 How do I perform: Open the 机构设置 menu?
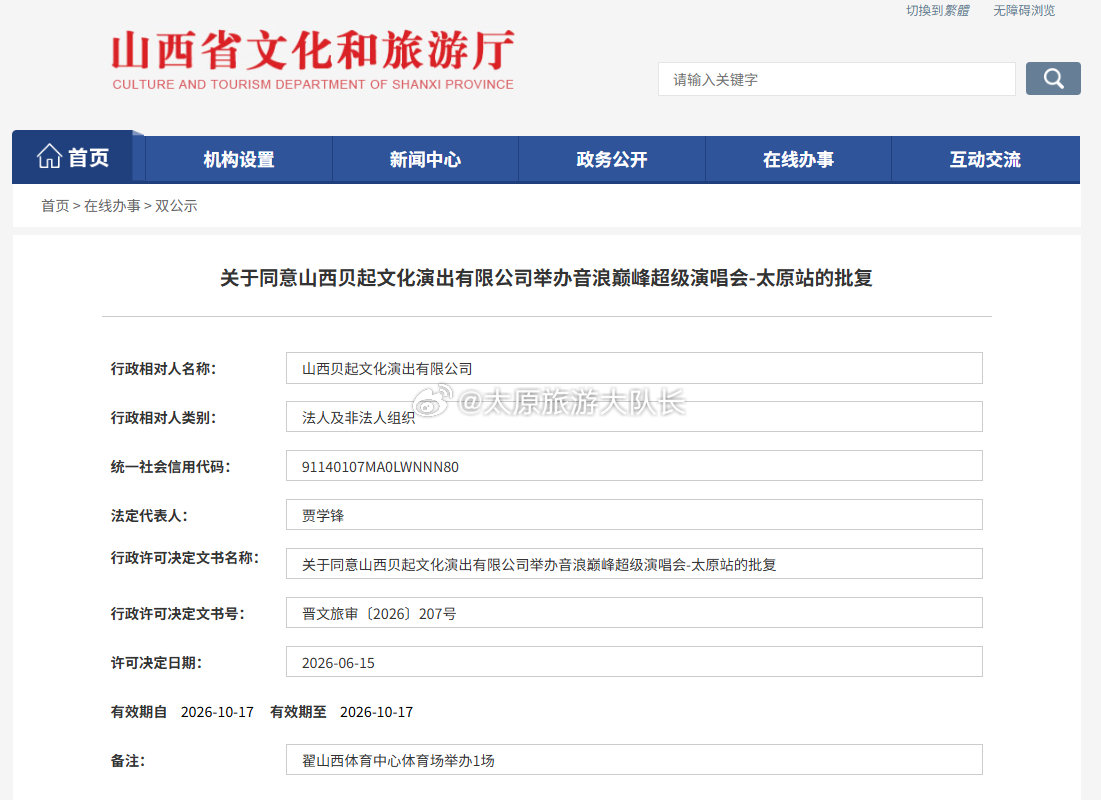point(239,159)
